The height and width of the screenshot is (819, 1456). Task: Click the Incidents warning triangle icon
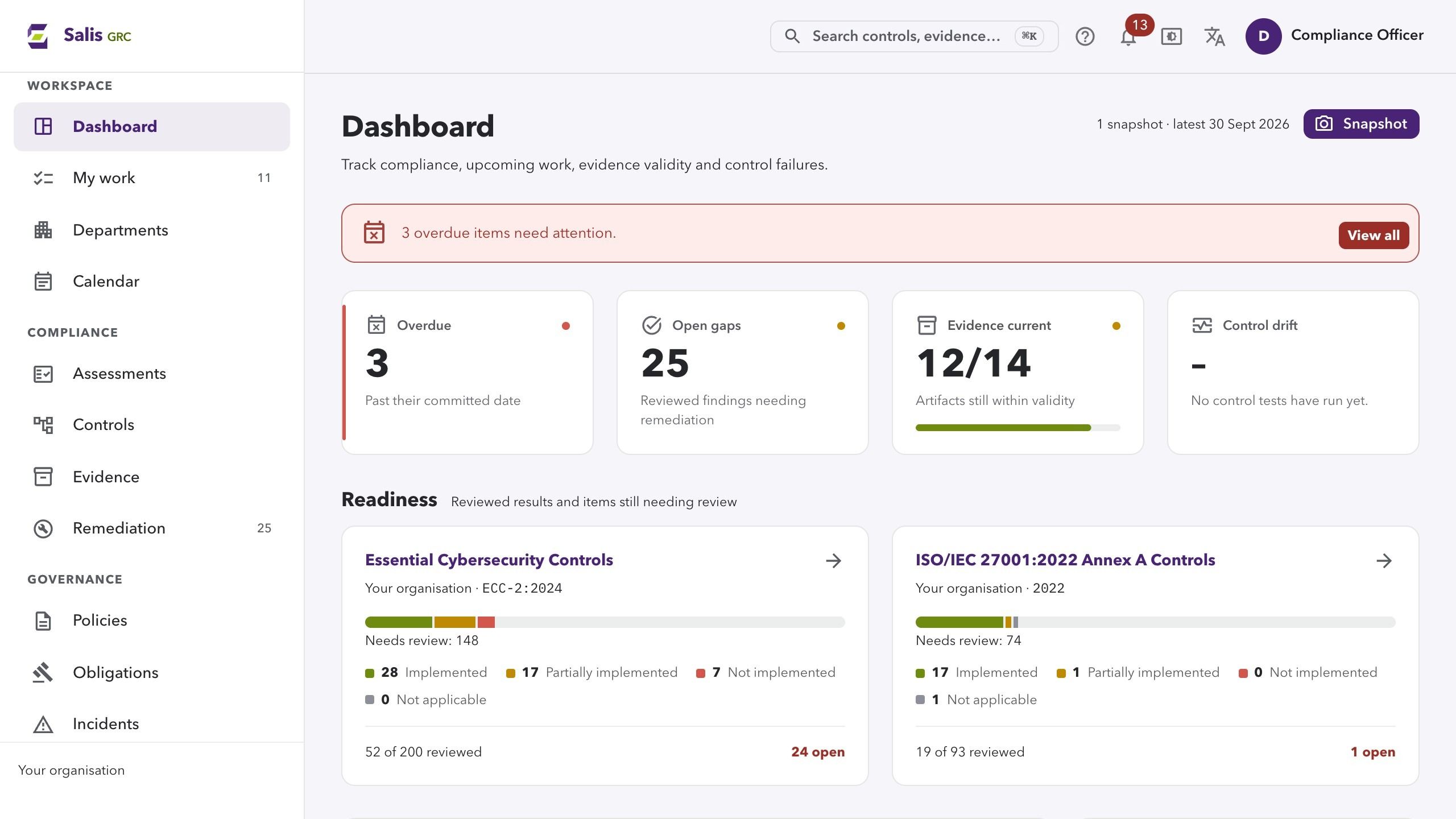pyautogui.click(x=43, y=725)
